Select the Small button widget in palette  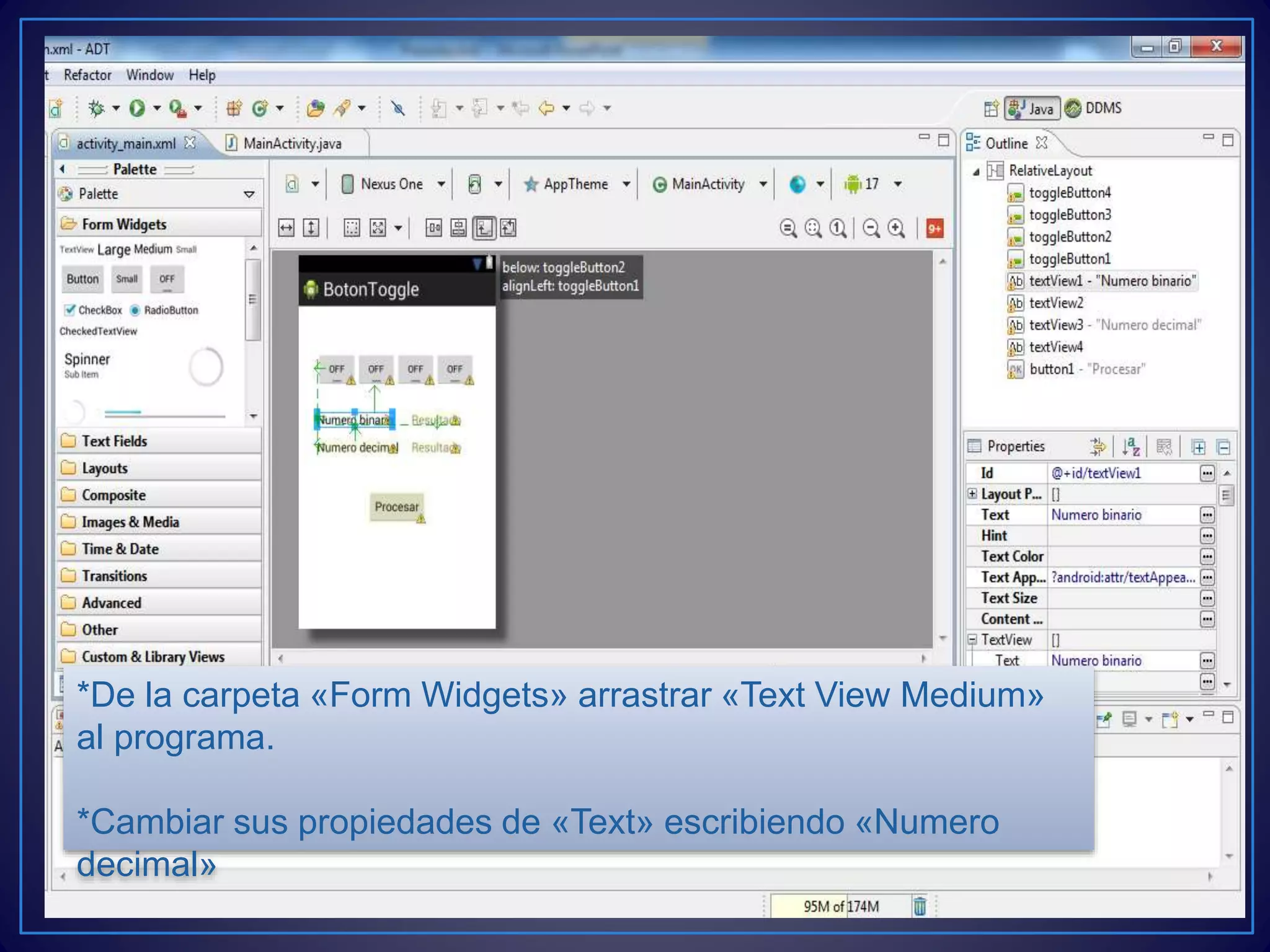point(127,280)
